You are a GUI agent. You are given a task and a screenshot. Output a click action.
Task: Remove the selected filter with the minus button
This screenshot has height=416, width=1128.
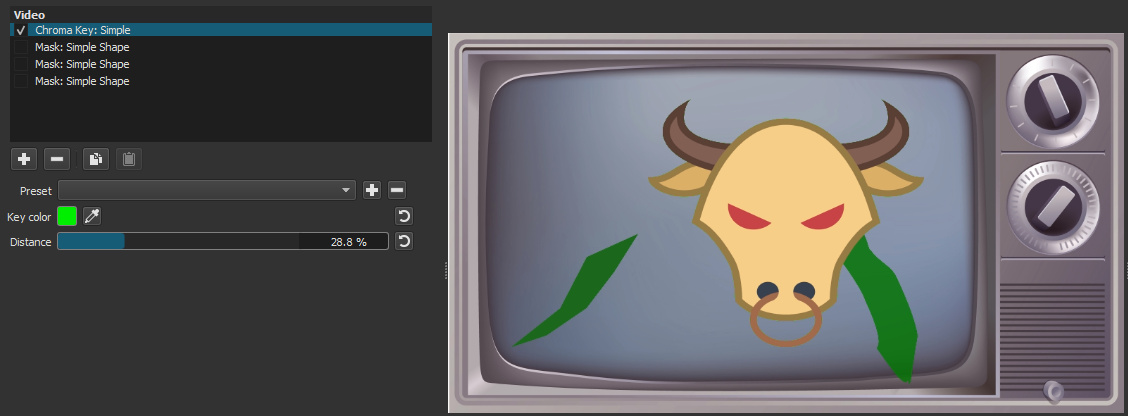[x=57, y=158]
